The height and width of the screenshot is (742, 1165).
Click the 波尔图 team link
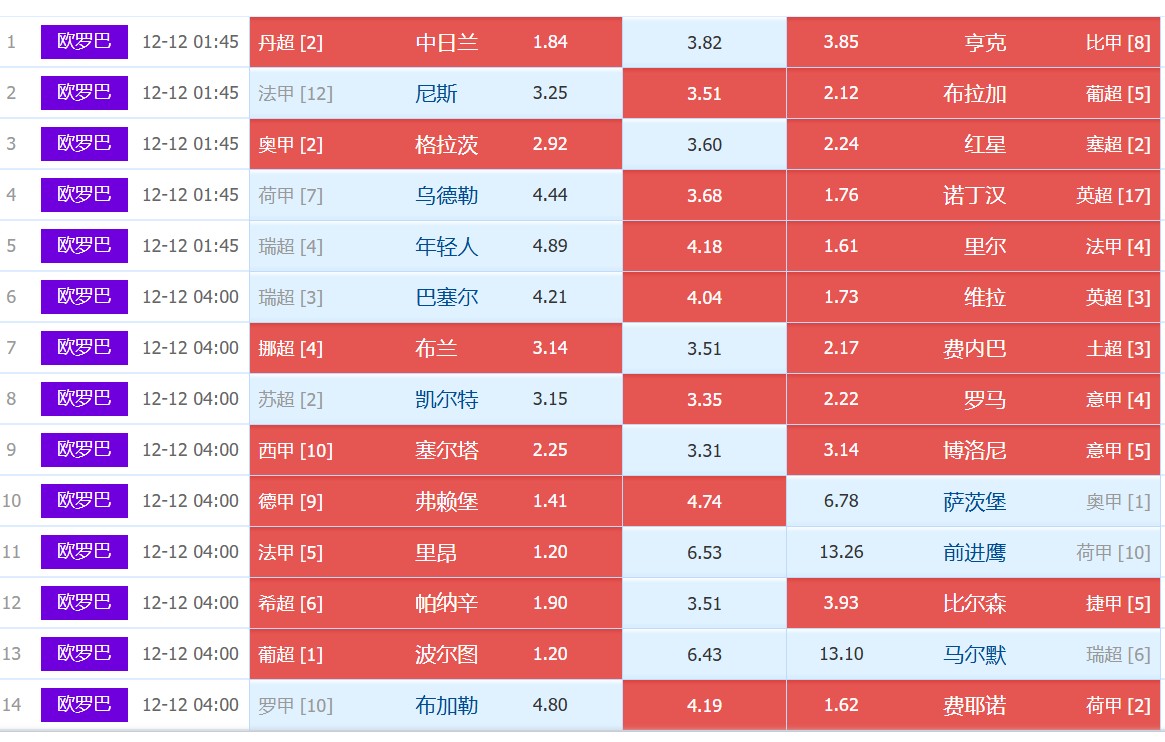click(447, 654)
